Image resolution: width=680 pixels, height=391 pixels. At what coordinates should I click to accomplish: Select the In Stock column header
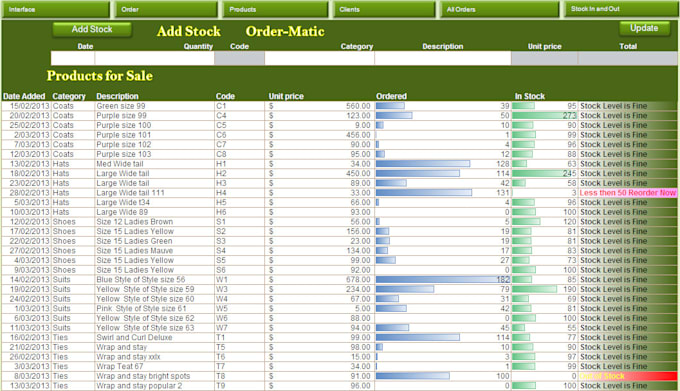point(530,96)
